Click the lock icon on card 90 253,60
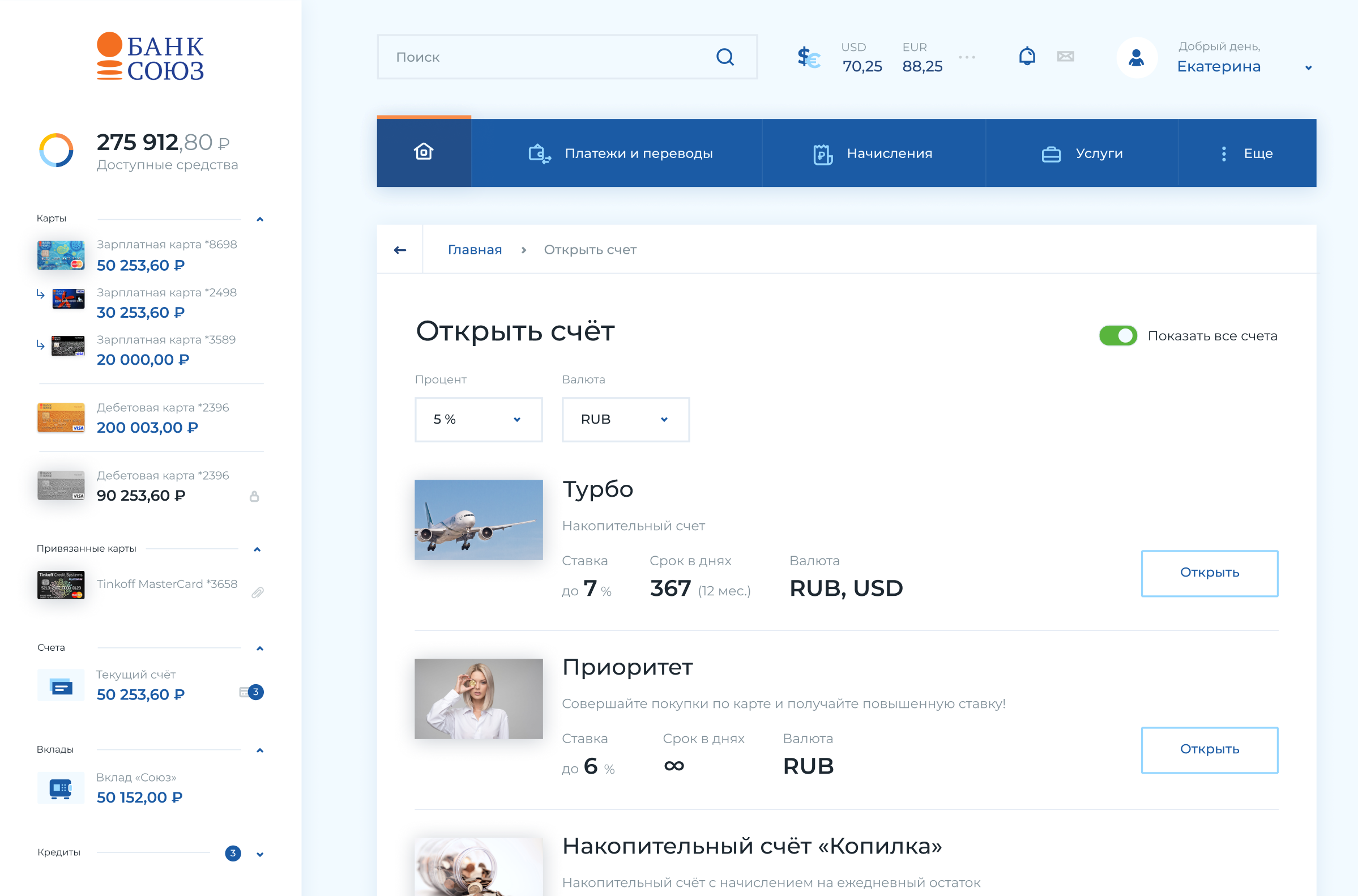1358x896 pixels. (254, 496)
